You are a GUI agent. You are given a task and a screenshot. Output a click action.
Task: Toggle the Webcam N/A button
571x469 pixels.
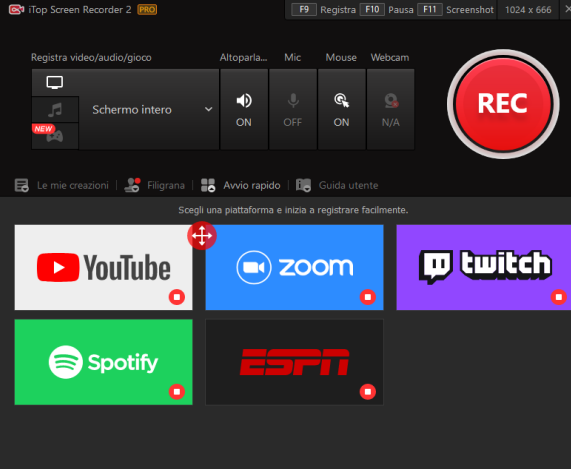tap(390, 110)
